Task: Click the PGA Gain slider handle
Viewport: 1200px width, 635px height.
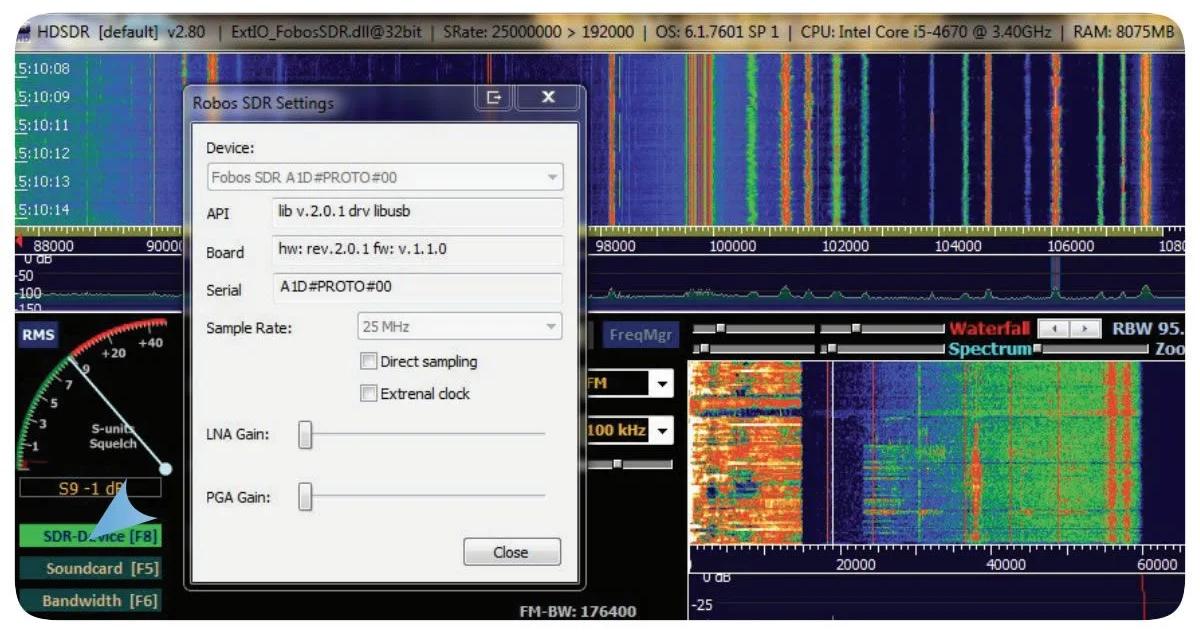Action: [306, 496]
